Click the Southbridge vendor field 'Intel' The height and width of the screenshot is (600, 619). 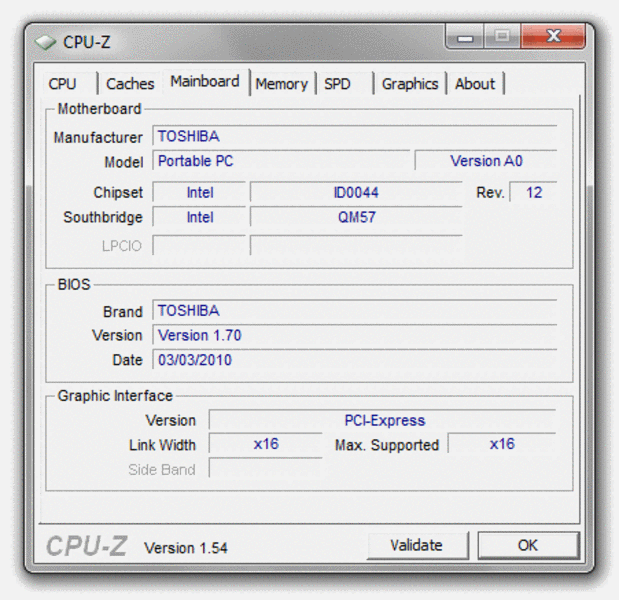(199, 217)
